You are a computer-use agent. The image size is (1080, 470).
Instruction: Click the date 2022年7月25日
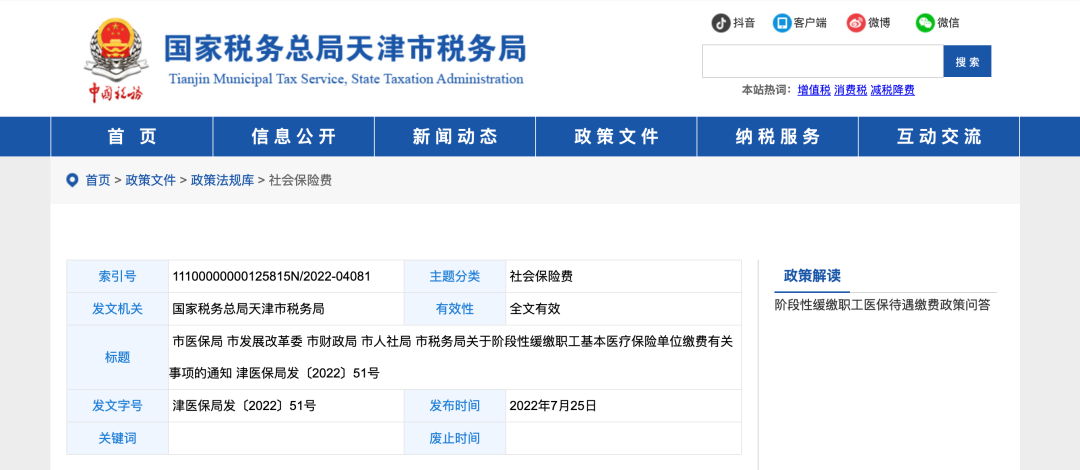[x=552, y=405]
